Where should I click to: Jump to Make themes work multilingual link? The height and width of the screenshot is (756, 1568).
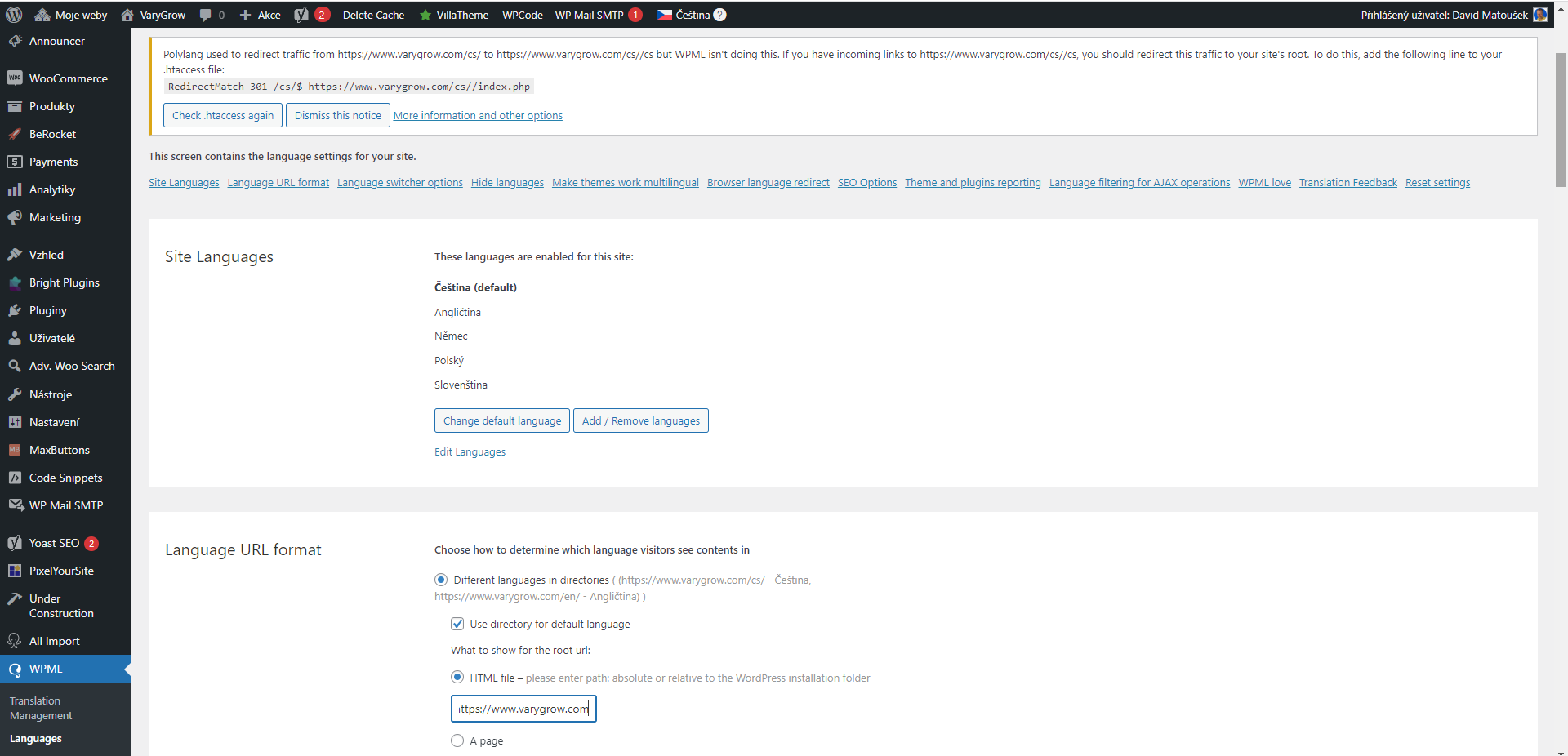pos(626,182)
